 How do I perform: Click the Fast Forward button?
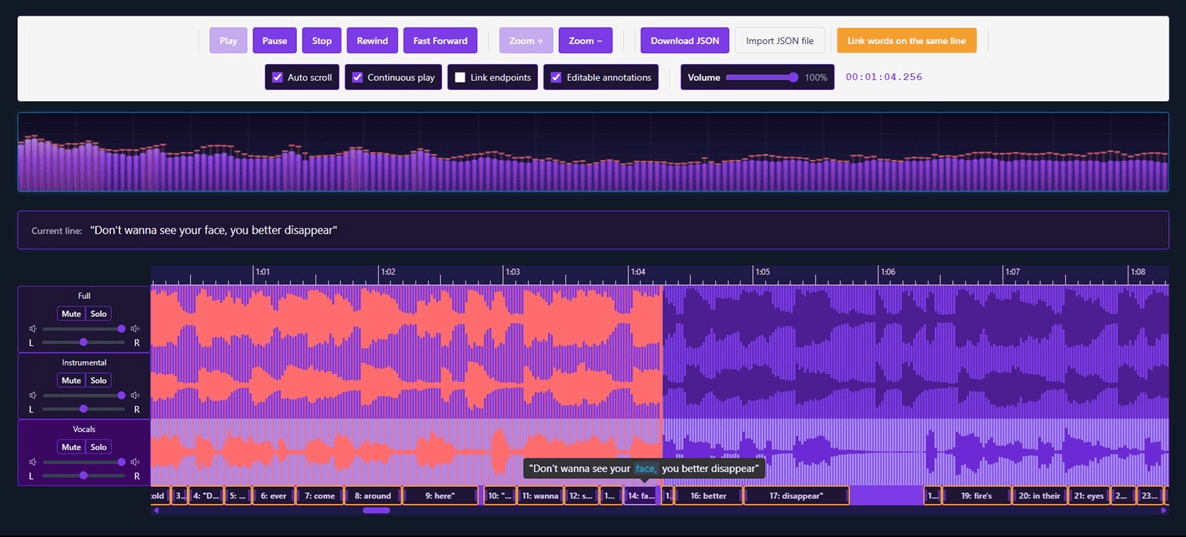(440, 41)
